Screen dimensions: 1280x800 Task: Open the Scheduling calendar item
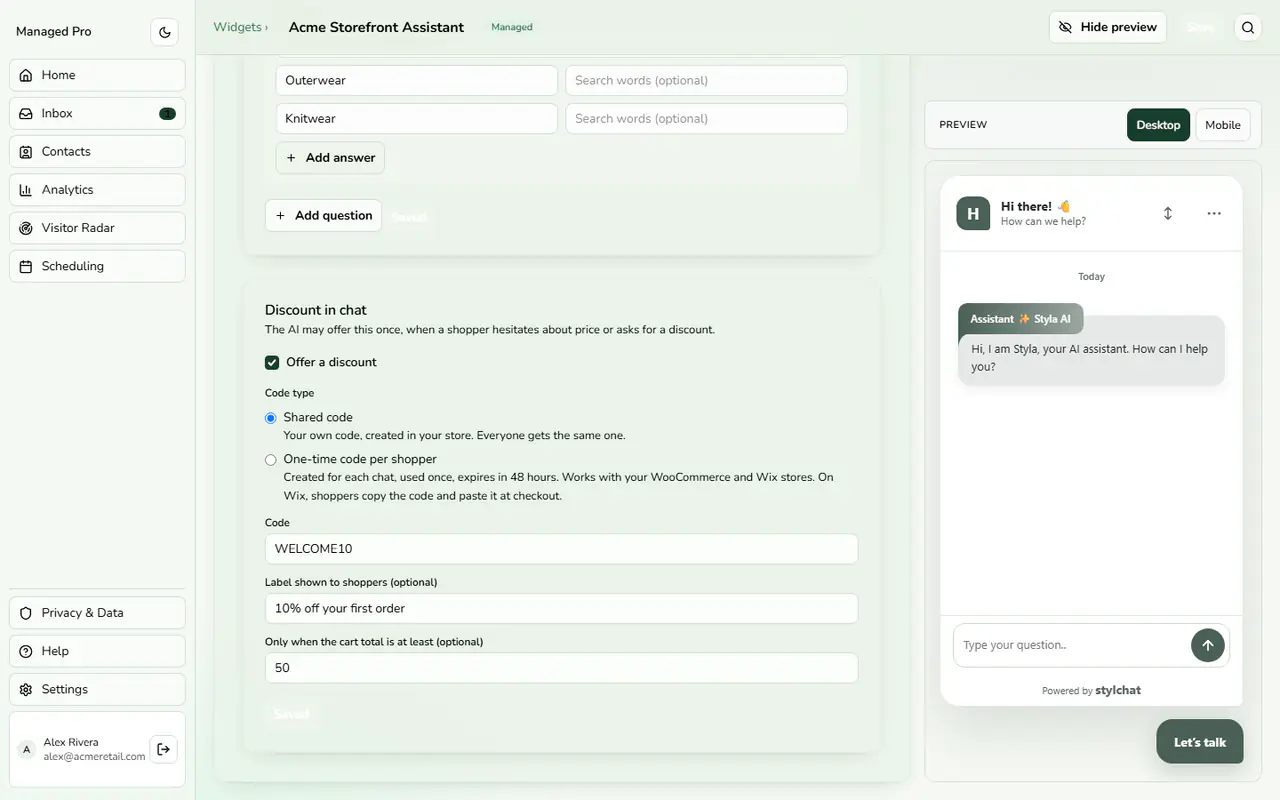97,266
